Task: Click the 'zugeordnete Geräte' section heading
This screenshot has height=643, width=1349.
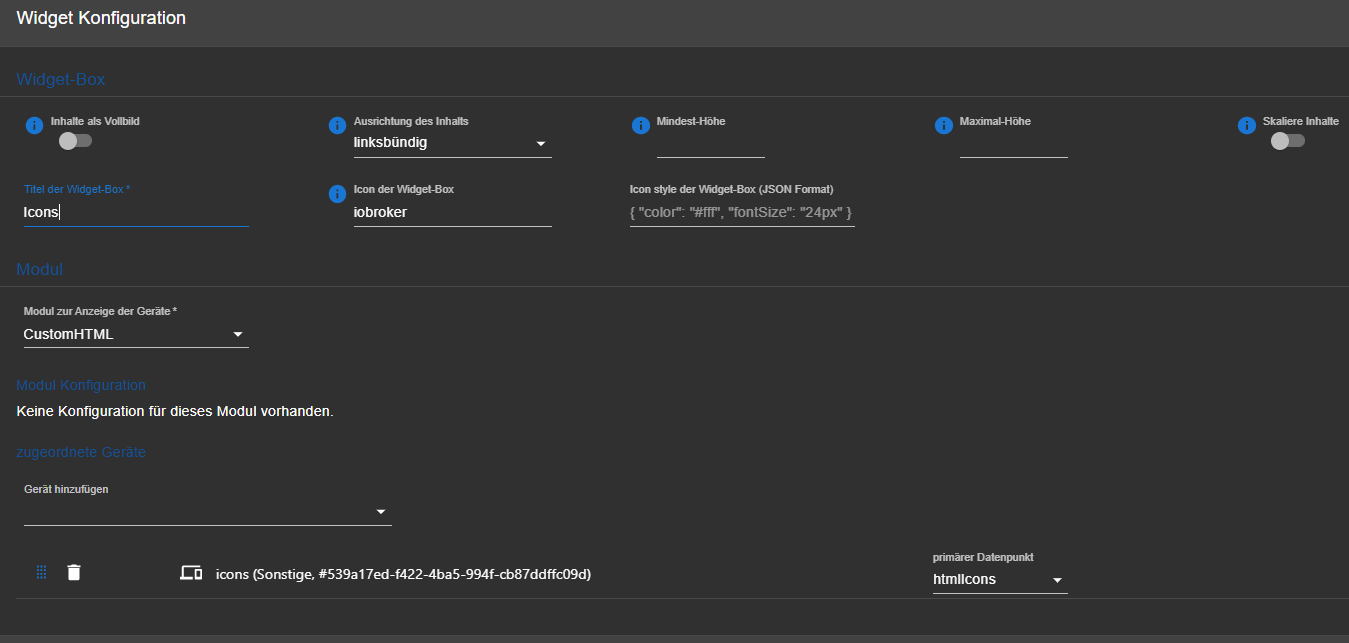Action: tap(81, 452)
